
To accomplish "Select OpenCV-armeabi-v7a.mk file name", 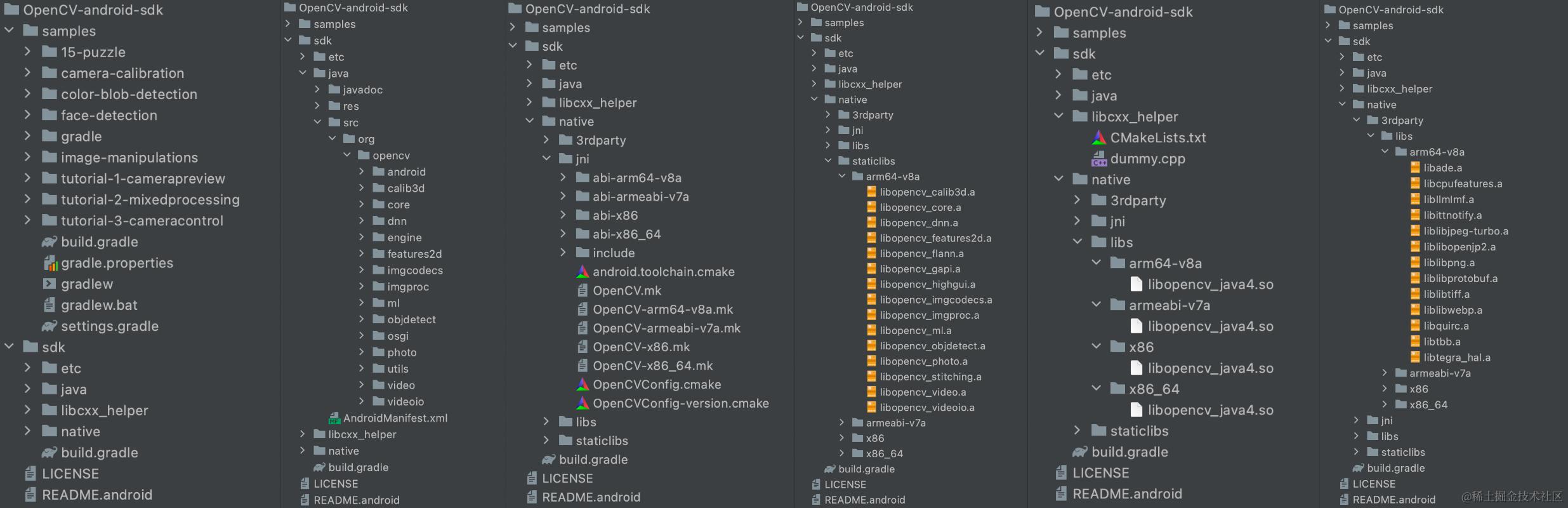I will [667, 328].
